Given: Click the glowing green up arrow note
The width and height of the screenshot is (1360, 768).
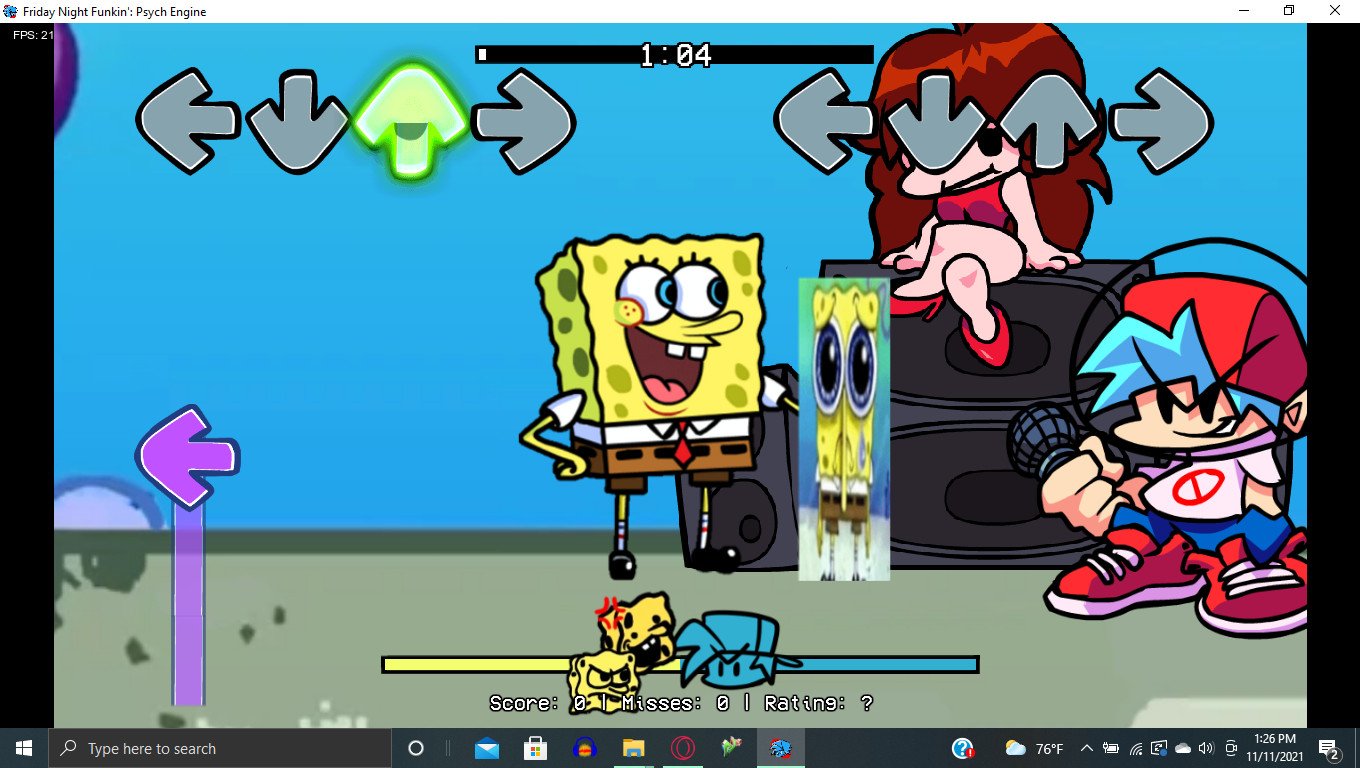Looking at the screenshot, I should [x=410, y=117].
